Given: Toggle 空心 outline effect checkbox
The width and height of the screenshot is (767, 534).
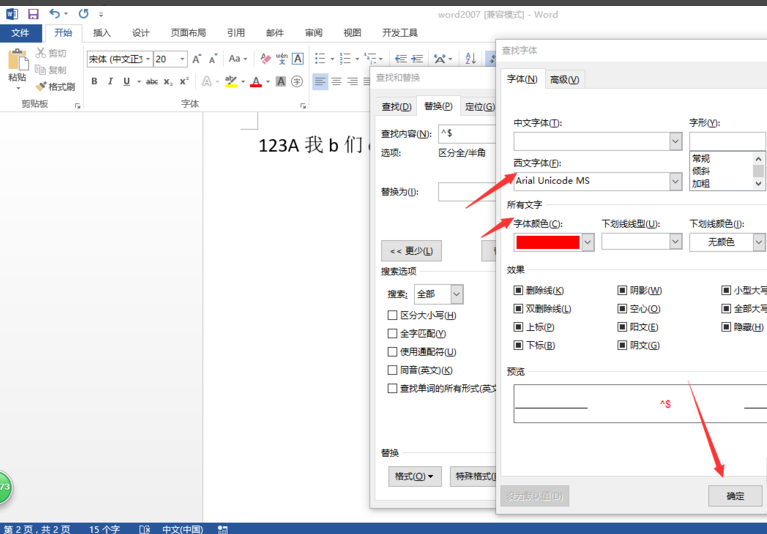Looking at the screenshot, I should (622, 309).
